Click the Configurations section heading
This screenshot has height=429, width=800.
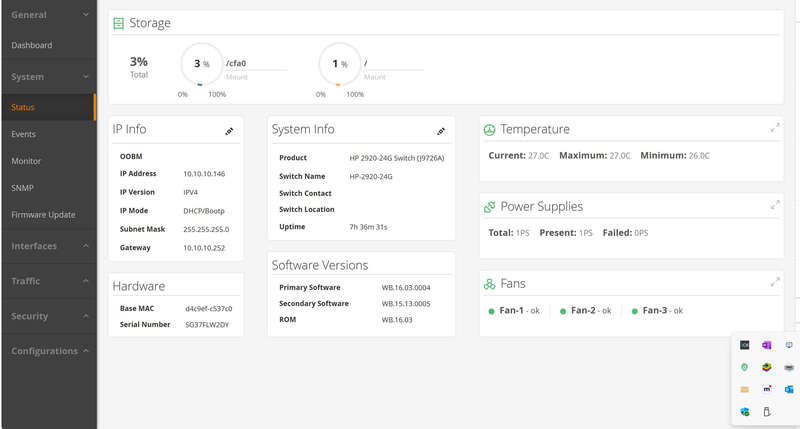pos(45,351)
